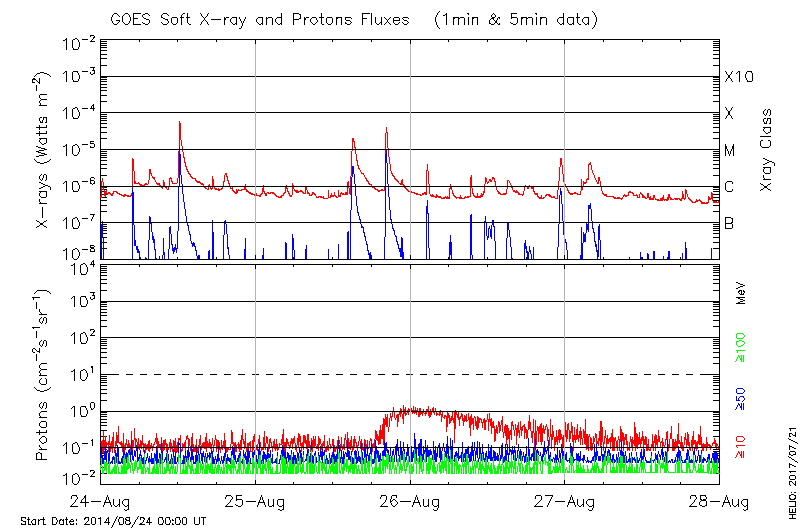Click the 28-Aug date at axis end

click(x=718, y=500)
